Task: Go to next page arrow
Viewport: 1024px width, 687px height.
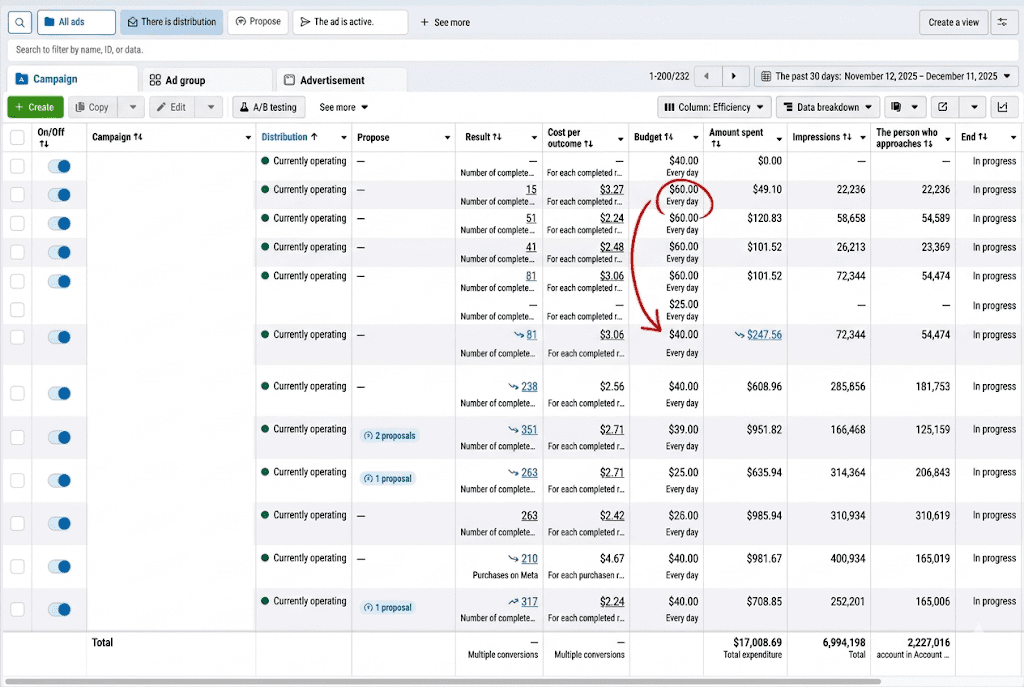Action: [x=734, y=76]
